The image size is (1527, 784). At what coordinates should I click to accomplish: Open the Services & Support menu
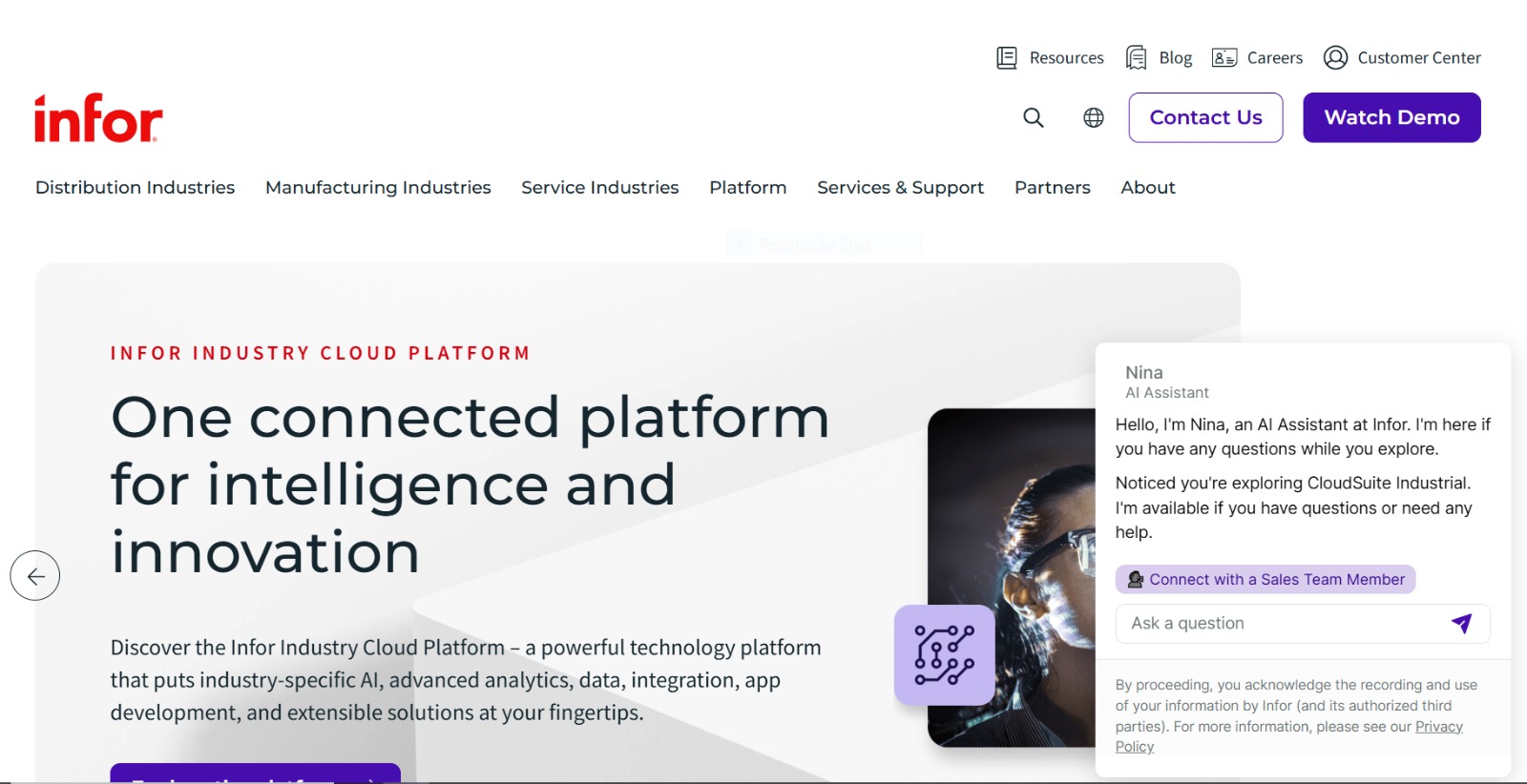[x=900, y=188]
